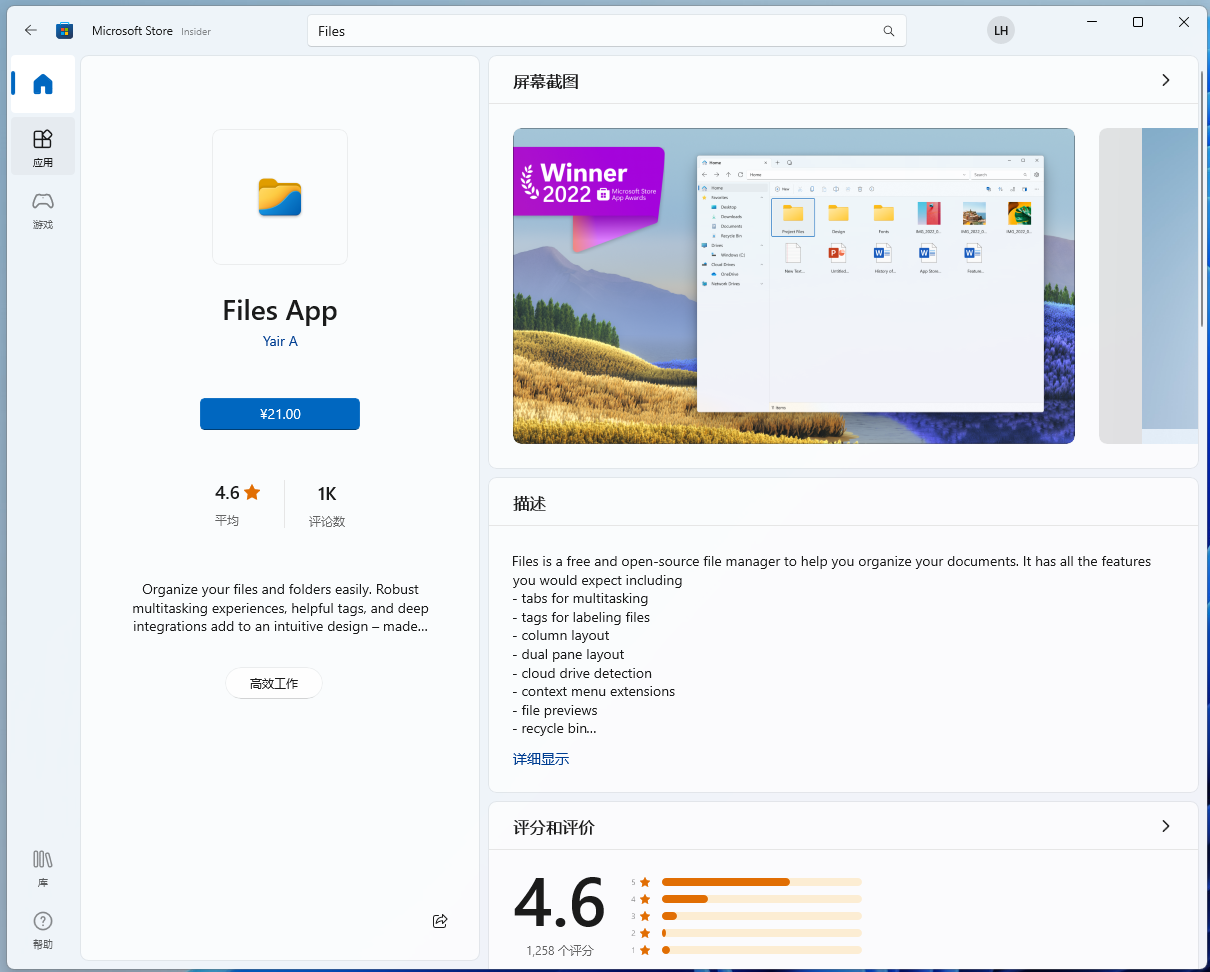Viewport: 1210px width, 972px height.
Task: Click the 1K 评论数 review count
Action: [x=327, y=505]
